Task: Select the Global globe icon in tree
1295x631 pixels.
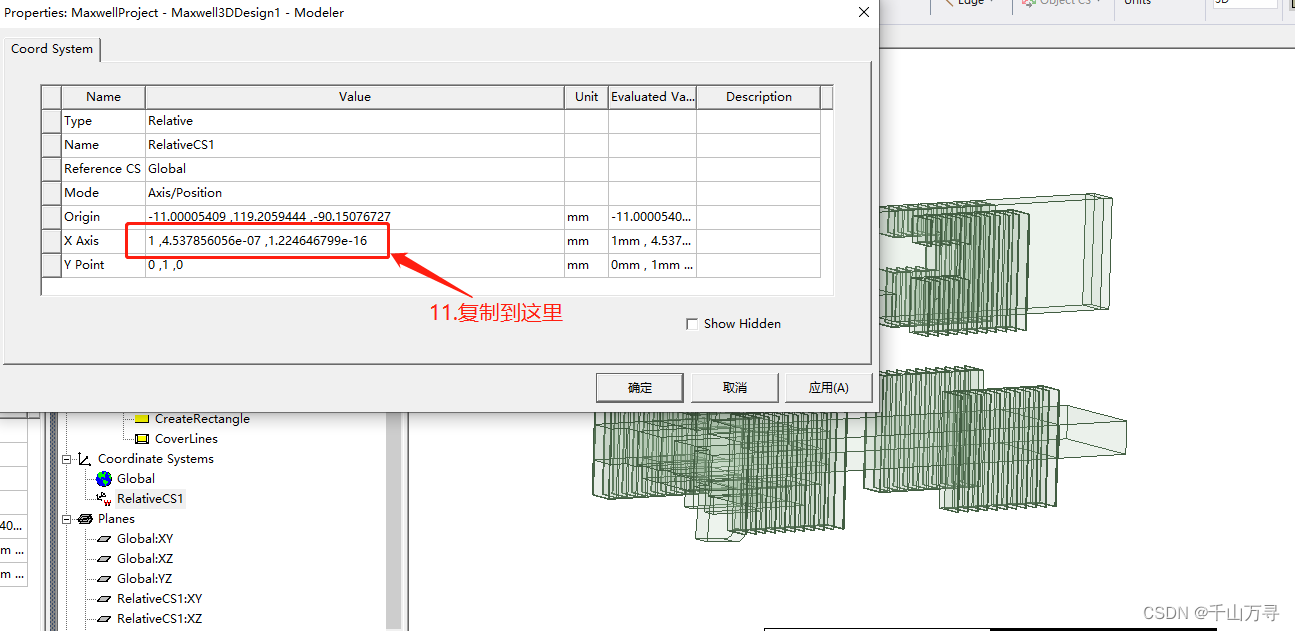Action: coord(104,479)
